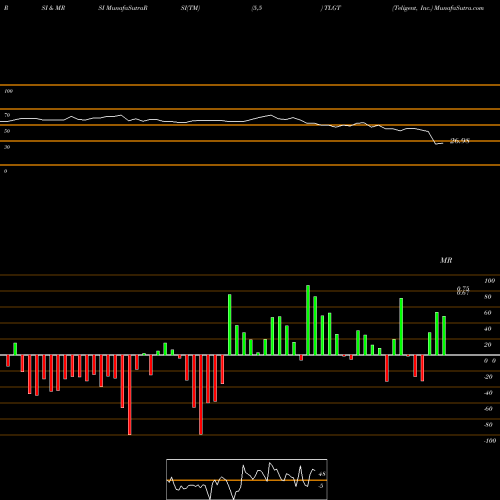The width and height of the screenshot is (500, 500).
Task: Click the -40 label on the MR axis
Action: pos(488,393)
